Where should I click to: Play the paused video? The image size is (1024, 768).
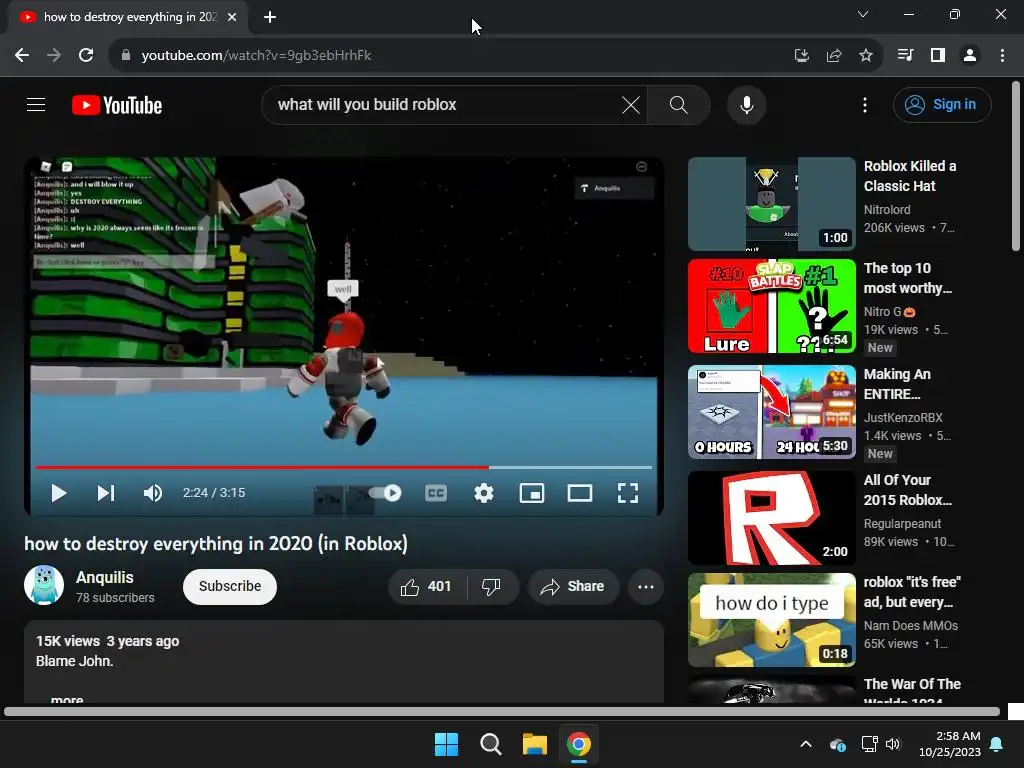[59, 493]
